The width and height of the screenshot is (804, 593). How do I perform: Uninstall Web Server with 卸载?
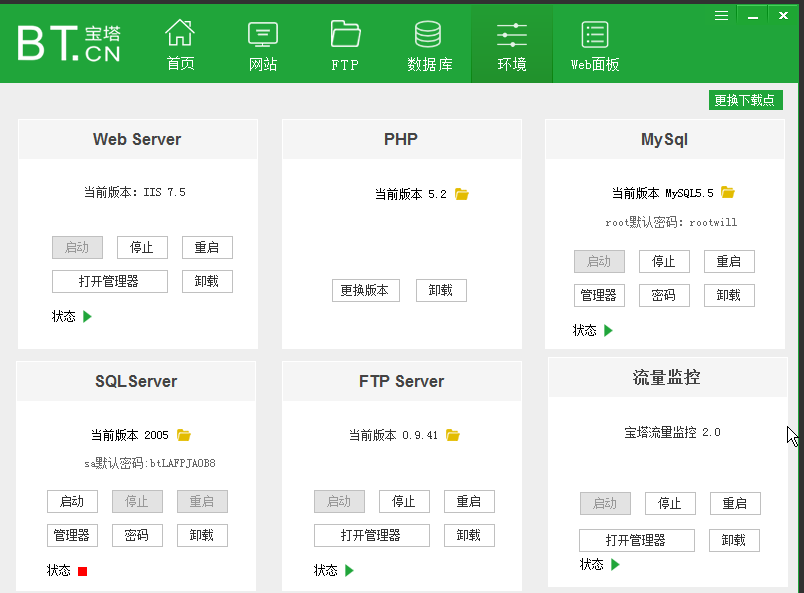pos(207,281)
